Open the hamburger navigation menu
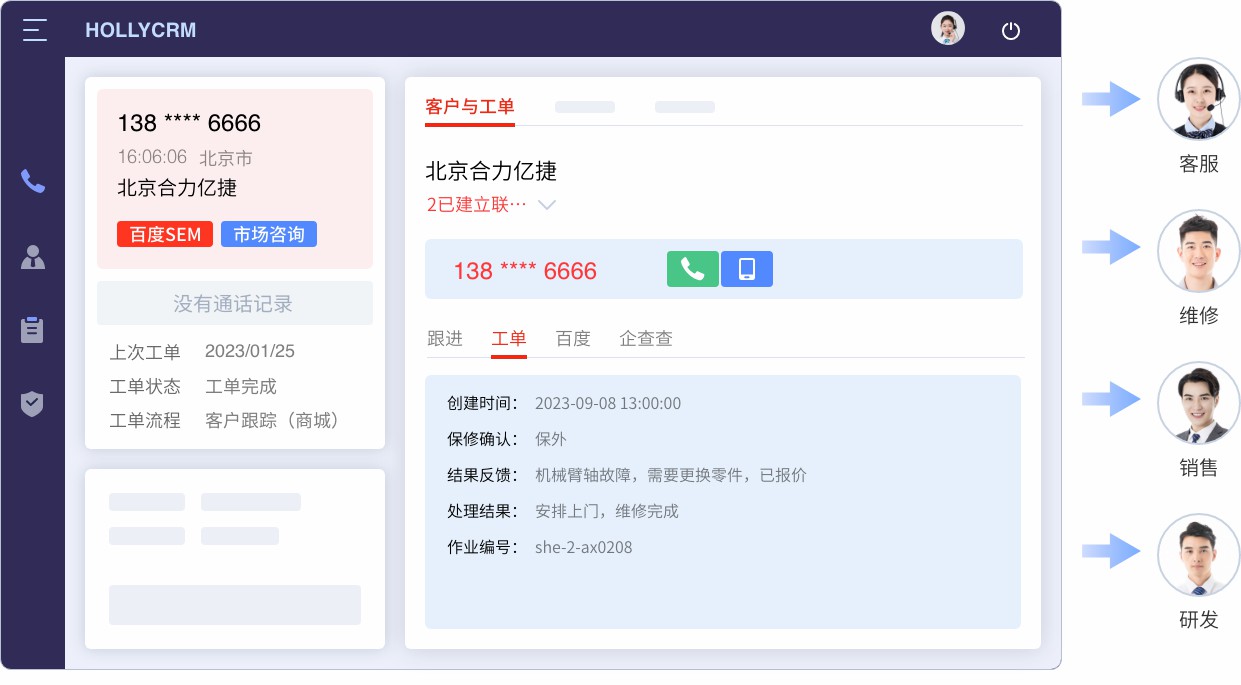 click(33, 29)
